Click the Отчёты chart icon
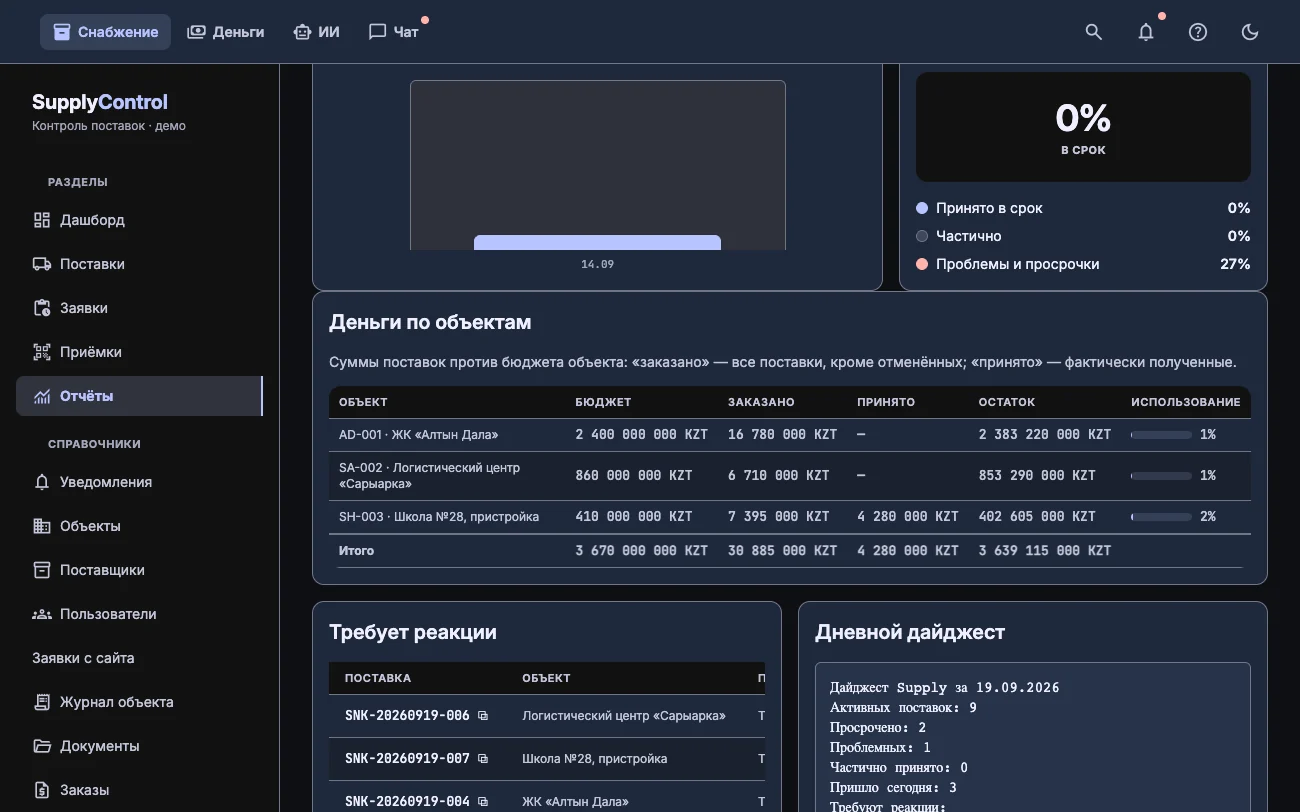This screenshot has height=812, width=1300. click(x=42, y=396)
